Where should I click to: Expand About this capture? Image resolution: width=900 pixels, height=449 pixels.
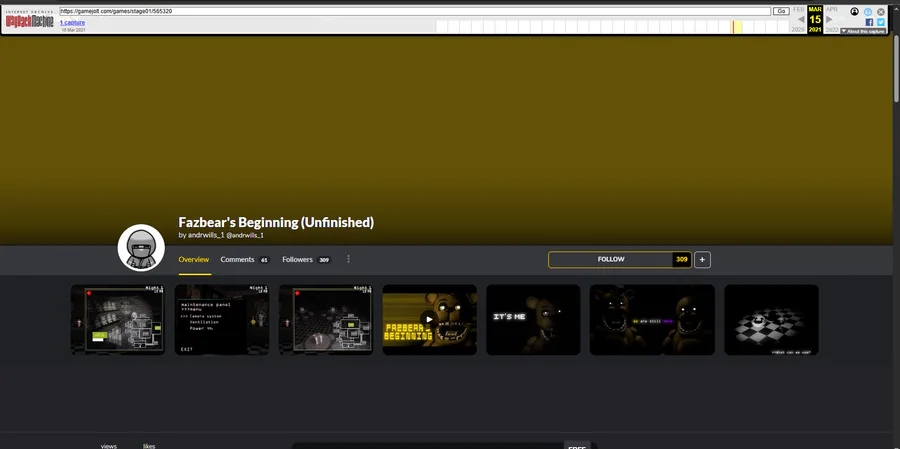point(863,31)
